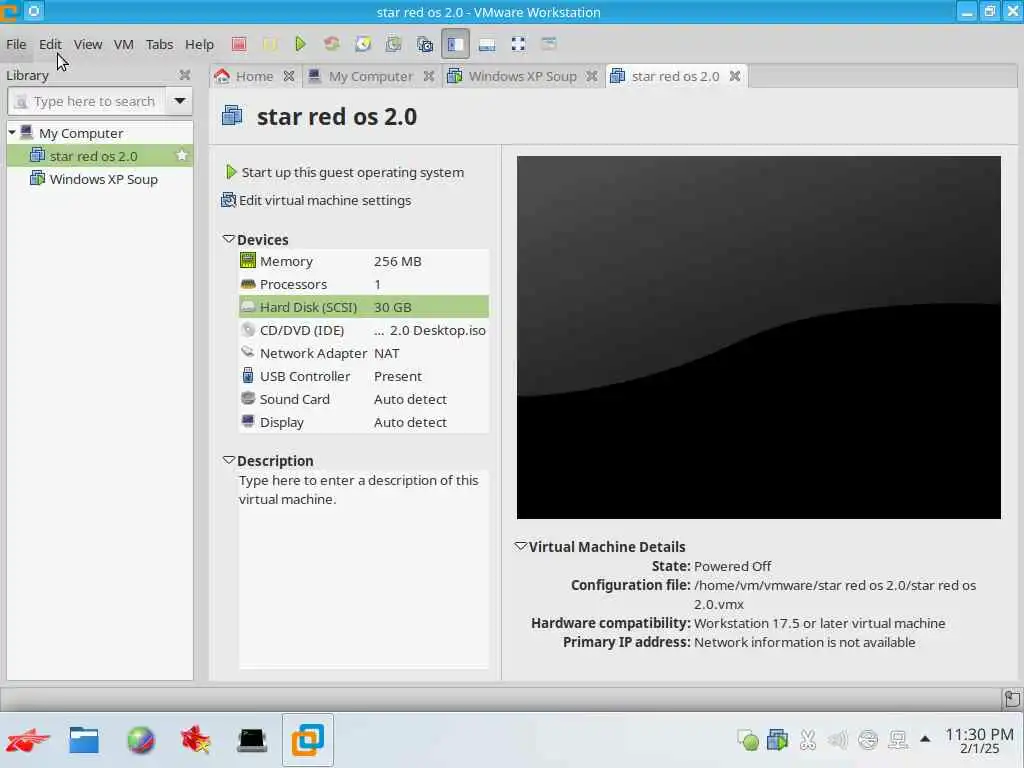Open the file manager taskbar icon
Screen dimensions: 1024x768
coord(84,740)
